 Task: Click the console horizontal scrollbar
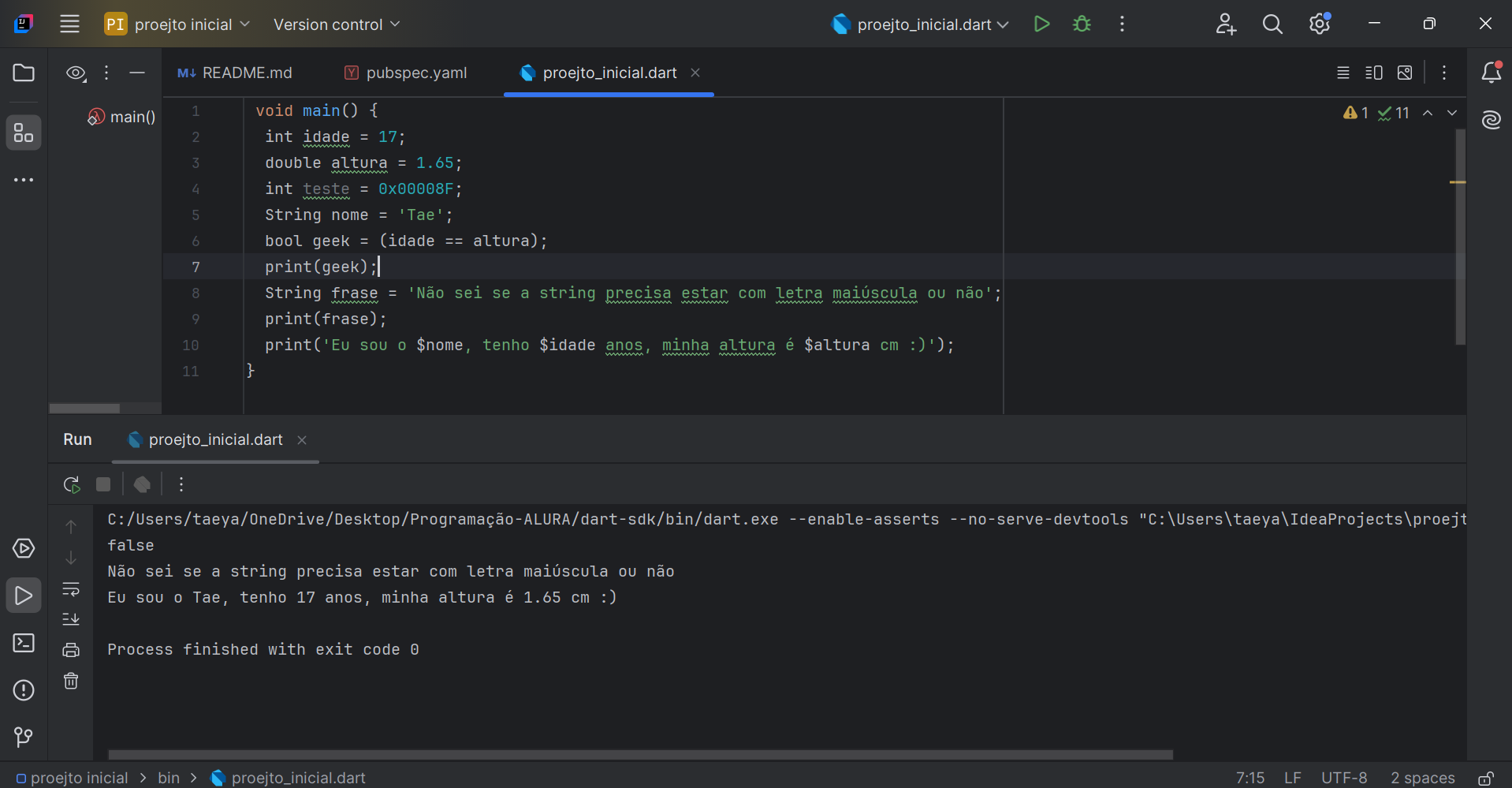tap(640, 755)
